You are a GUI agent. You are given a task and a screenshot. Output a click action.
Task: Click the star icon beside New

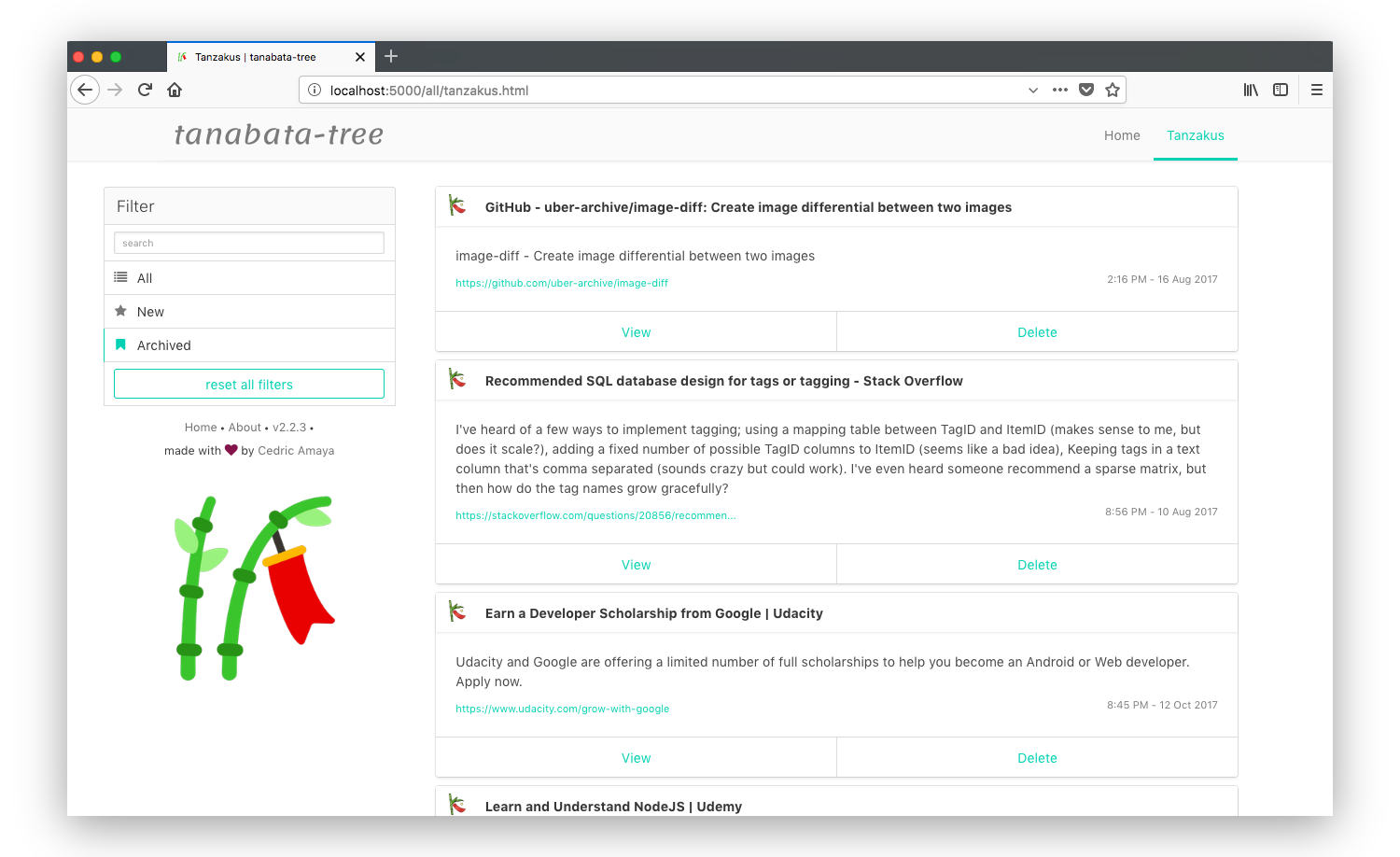[x=120, y=311]
